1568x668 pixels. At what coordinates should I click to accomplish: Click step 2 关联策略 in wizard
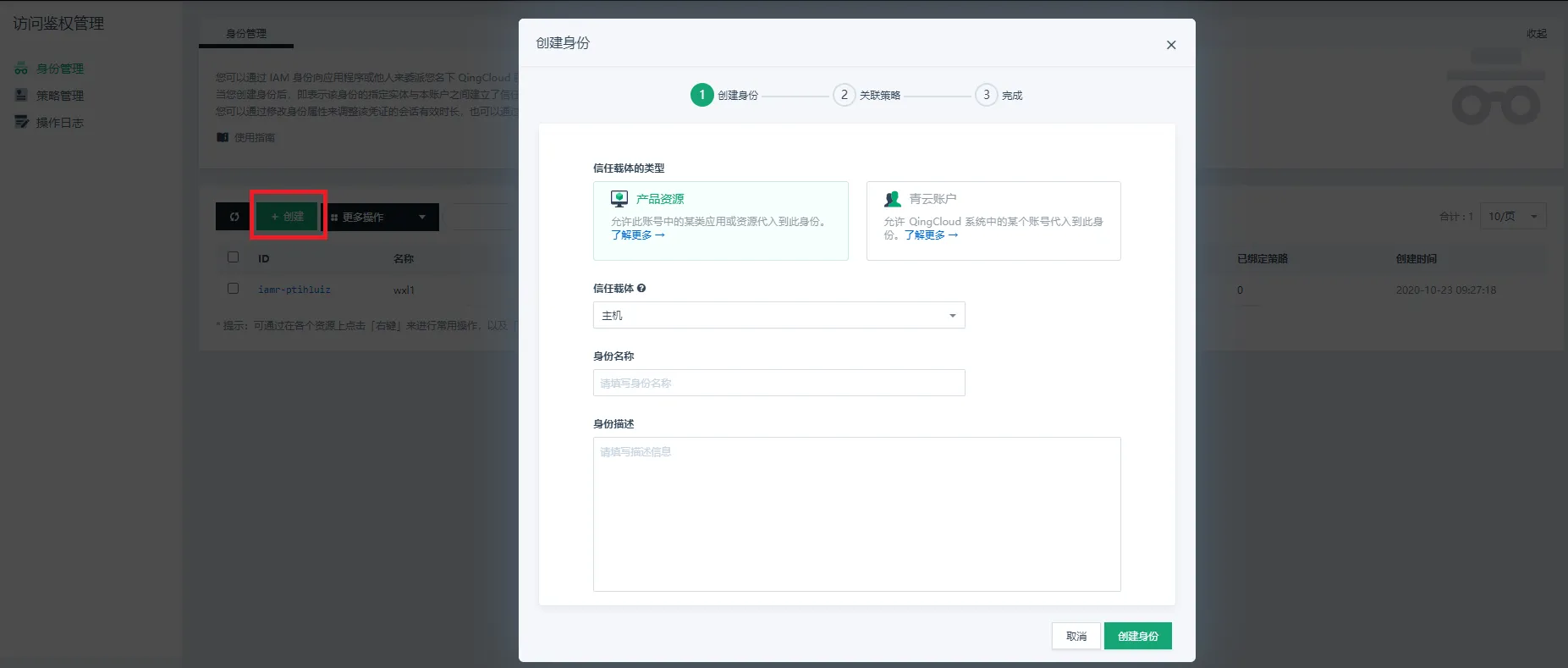867,95
